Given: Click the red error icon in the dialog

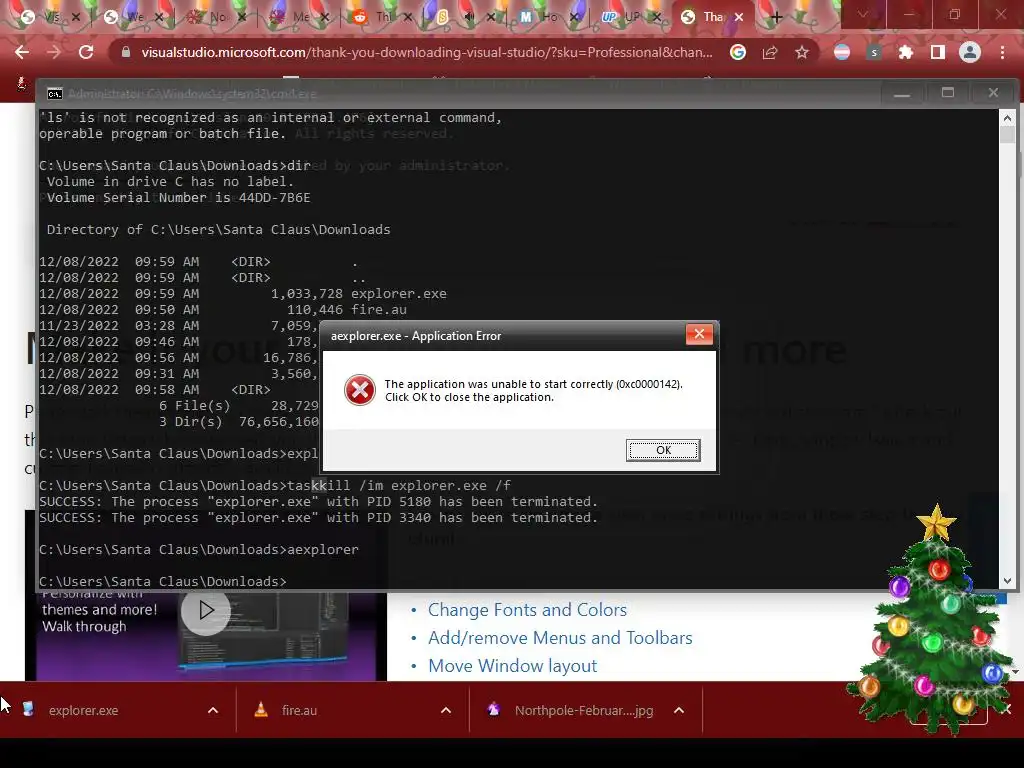Looking at the screenshot, I should coord(359,391).
